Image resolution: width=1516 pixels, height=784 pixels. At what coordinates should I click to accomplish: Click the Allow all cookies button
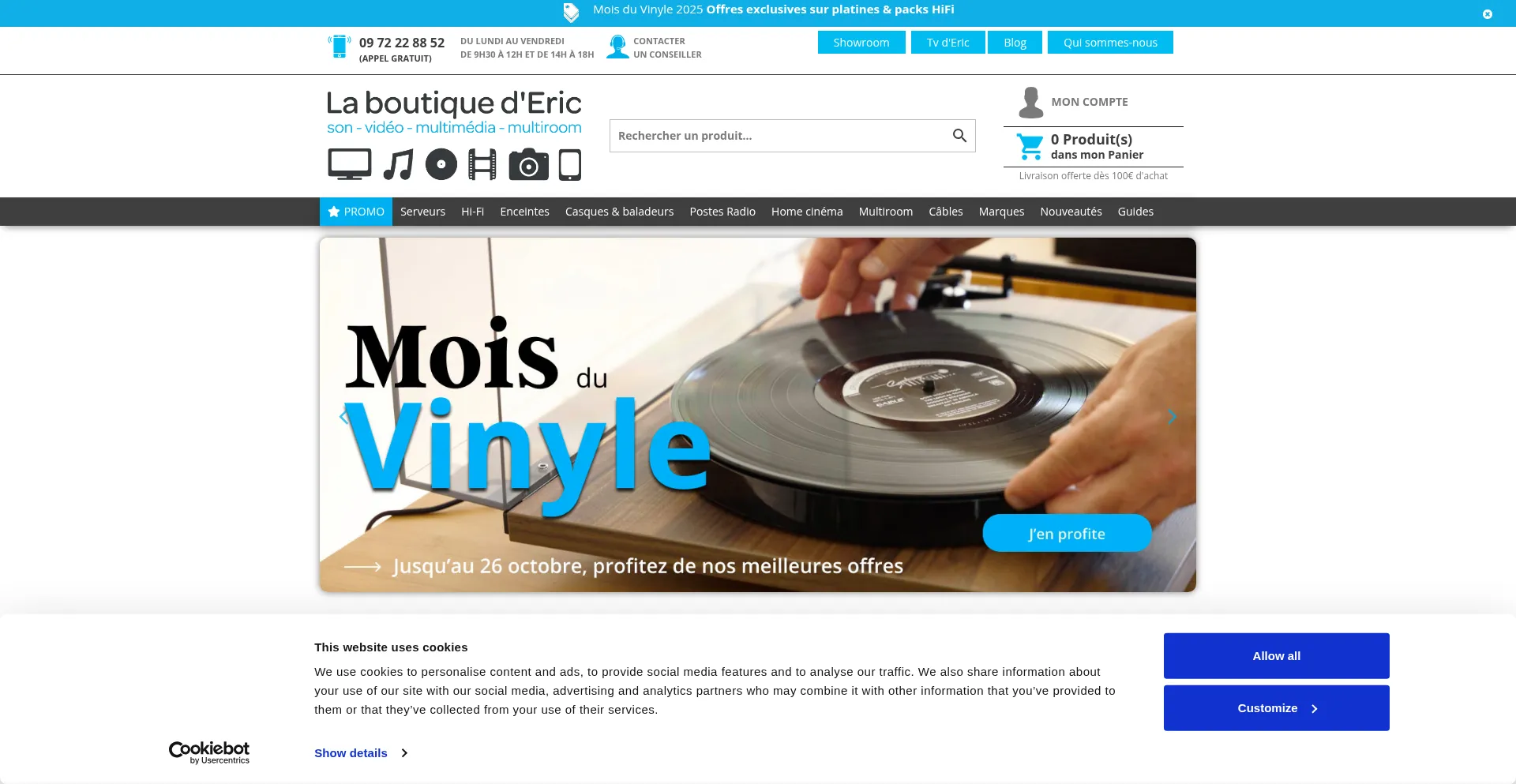click(x=1277, y=656)
